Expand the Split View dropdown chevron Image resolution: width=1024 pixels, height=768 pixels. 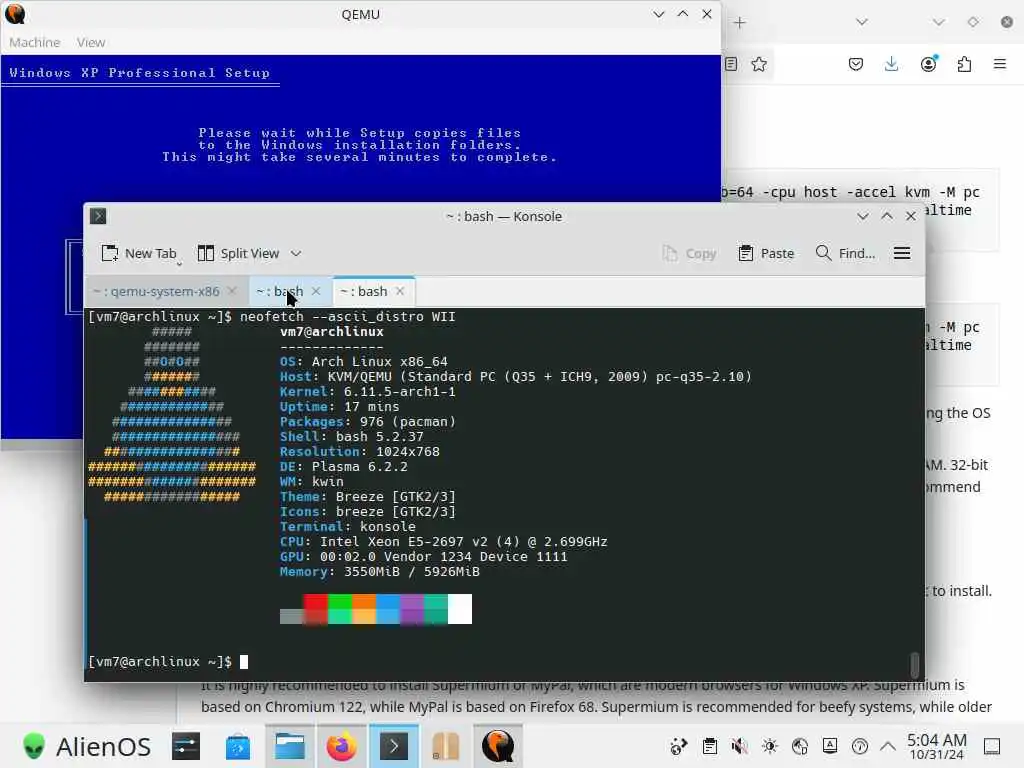(x=296, y=253)
